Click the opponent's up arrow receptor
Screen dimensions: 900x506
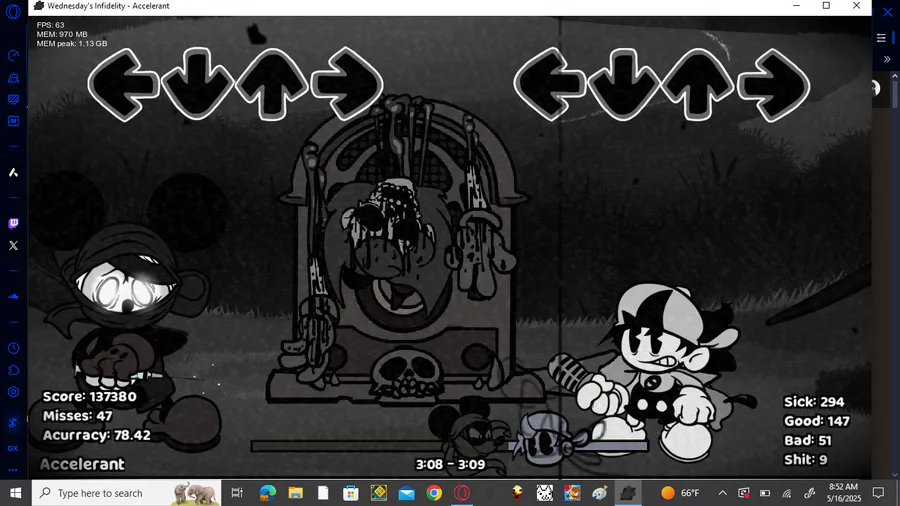click(x=271, y=84)
